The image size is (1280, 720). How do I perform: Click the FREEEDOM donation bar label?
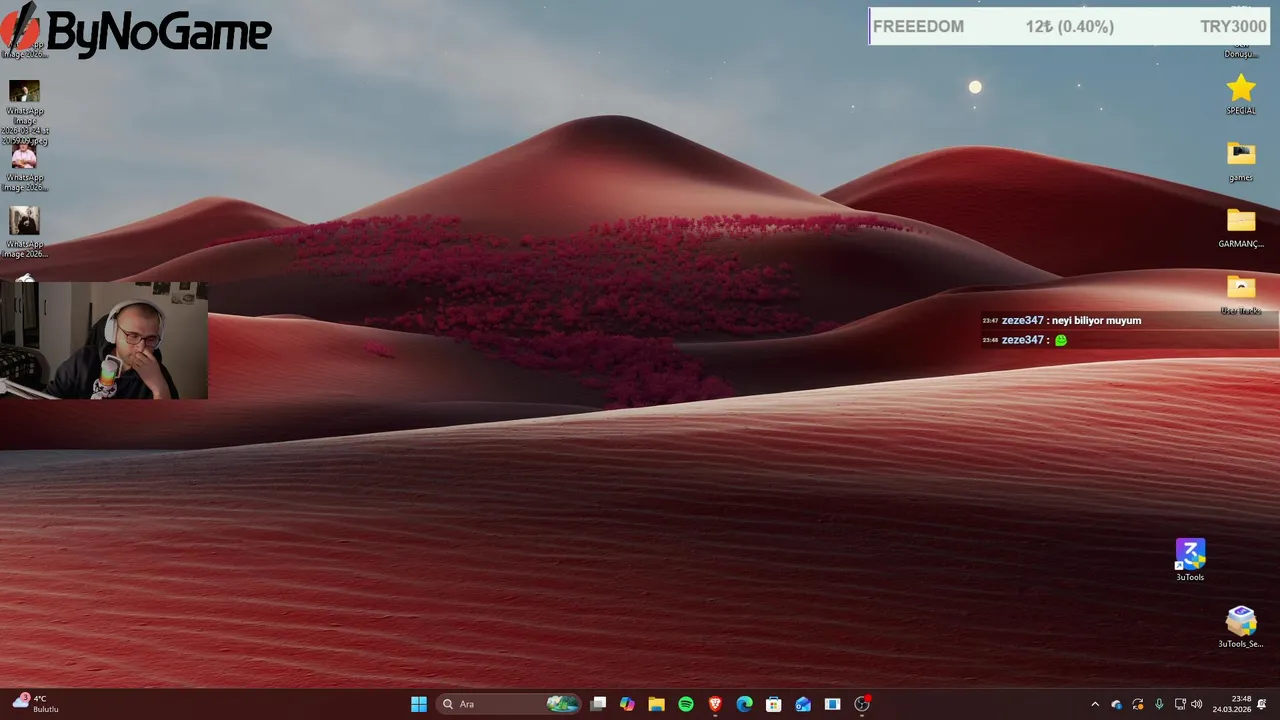[x=918, y=26]
